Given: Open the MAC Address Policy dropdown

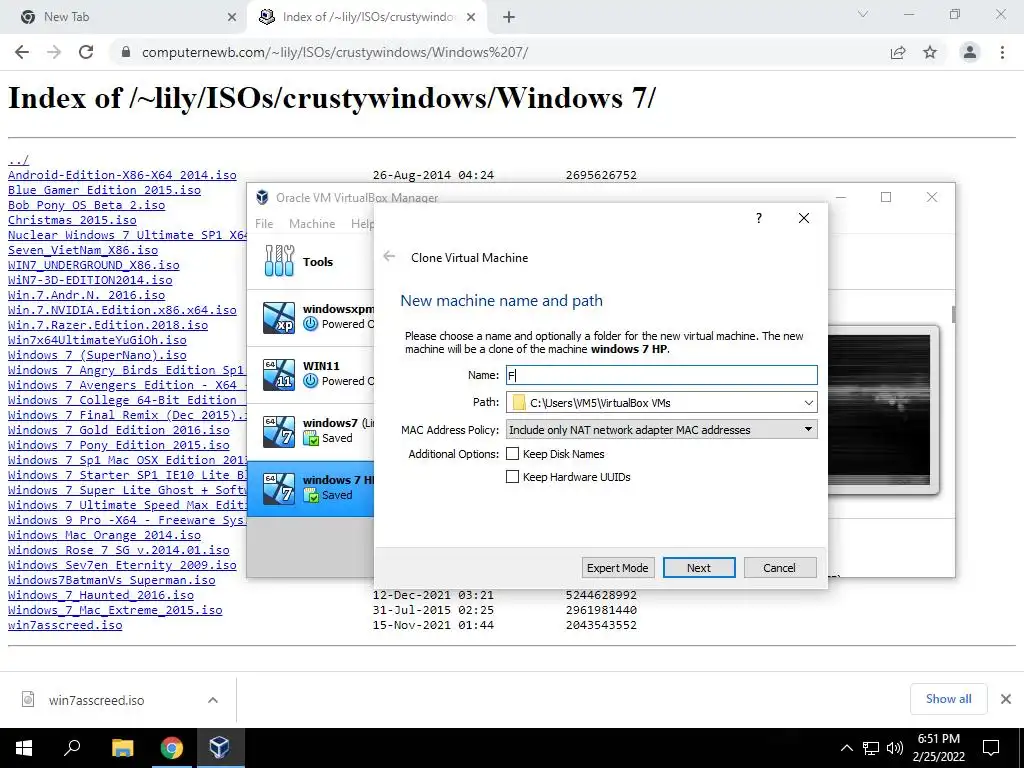Looking at the screenshot, I should click(x=662, y=430).
